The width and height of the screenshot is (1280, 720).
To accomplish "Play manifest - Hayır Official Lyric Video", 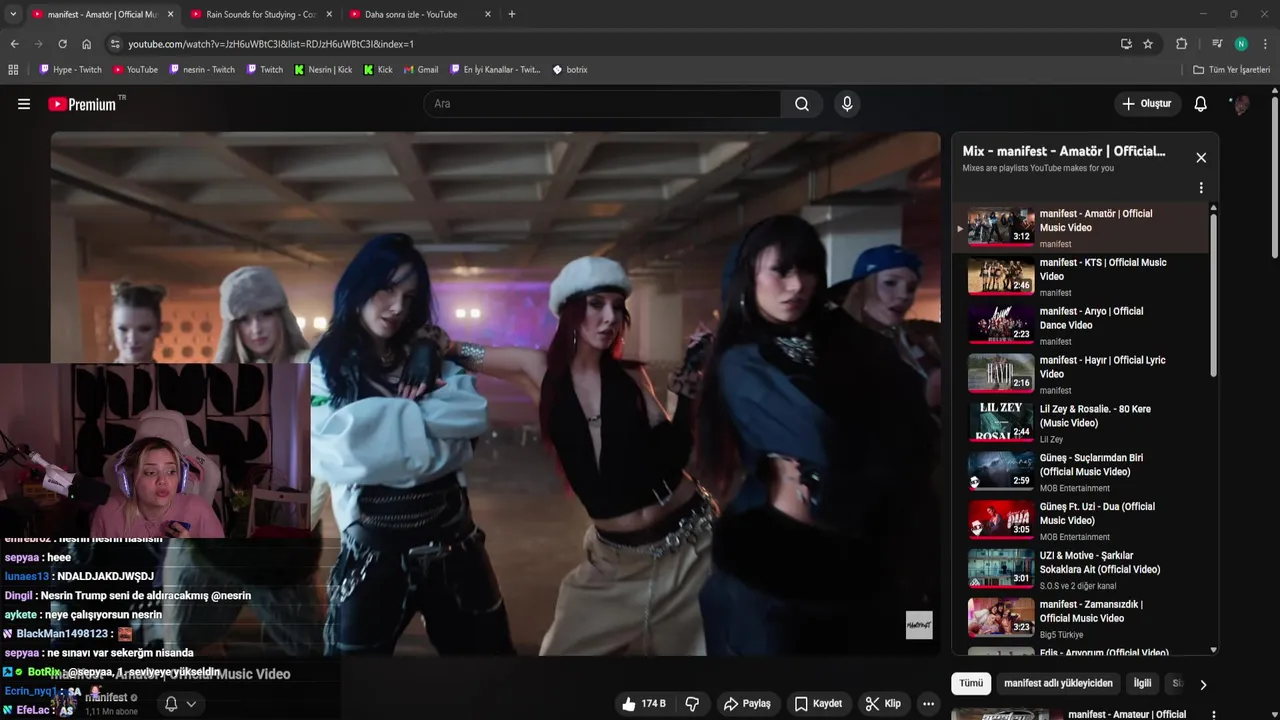I will (1080, 374).
